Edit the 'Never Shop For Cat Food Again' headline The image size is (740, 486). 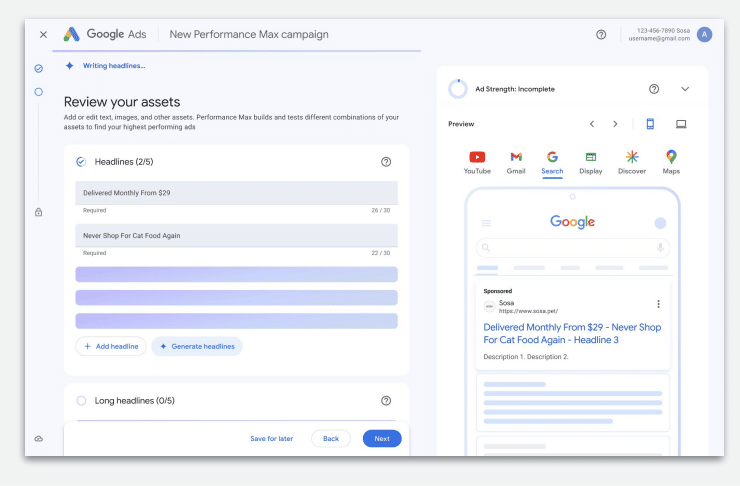click(x=236, y=235)
